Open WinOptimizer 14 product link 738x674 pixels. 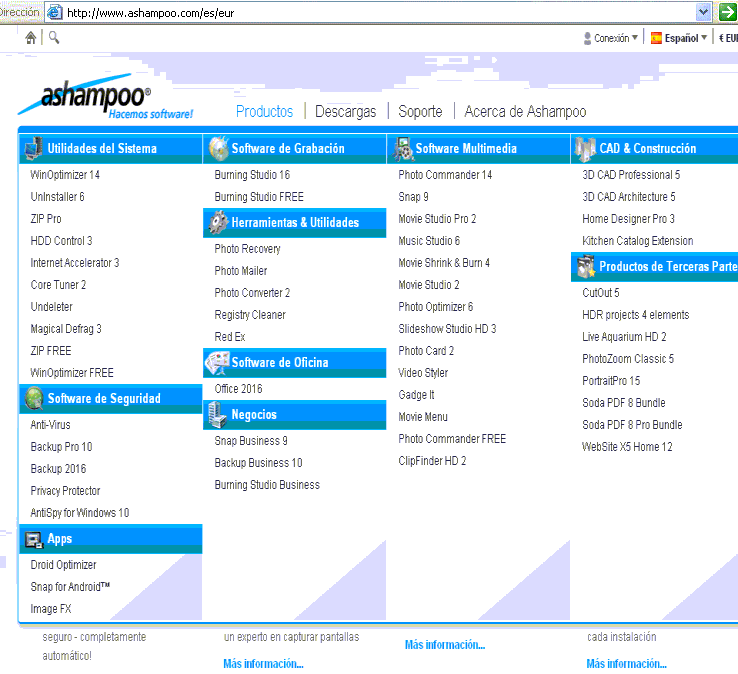pos(65,175)
